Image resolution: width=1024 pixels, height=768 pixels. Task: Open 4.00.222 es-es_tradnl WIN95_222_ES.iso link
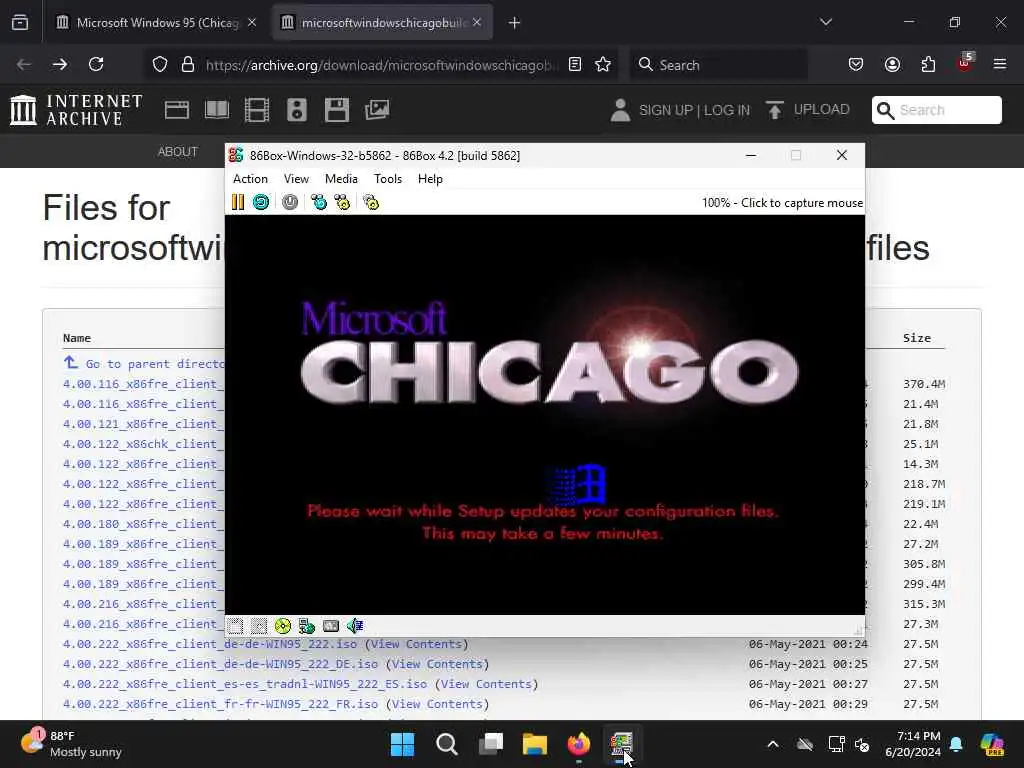click(245, 684)
